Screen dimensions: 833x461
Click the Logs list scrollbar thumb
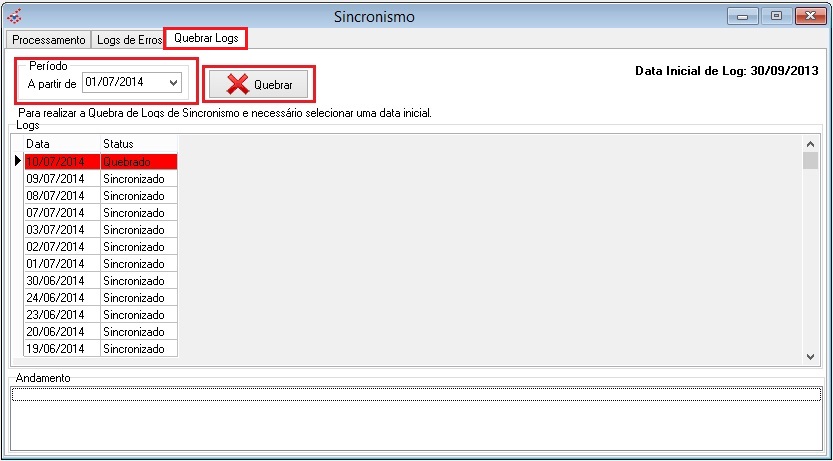[x=810, y=162]
